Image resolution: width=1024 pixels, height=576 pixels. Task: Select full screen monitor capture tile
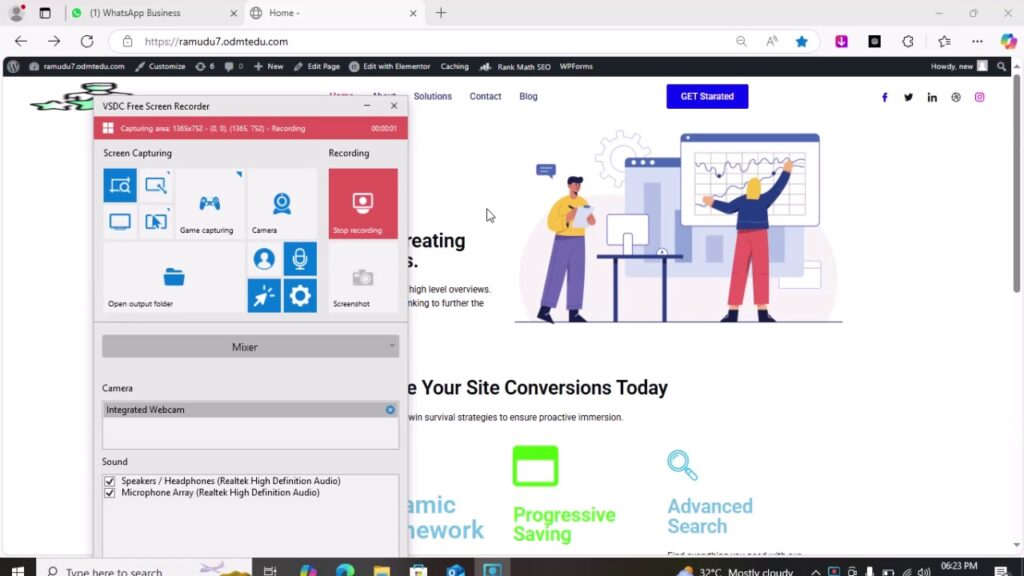(x=120, y=222)
